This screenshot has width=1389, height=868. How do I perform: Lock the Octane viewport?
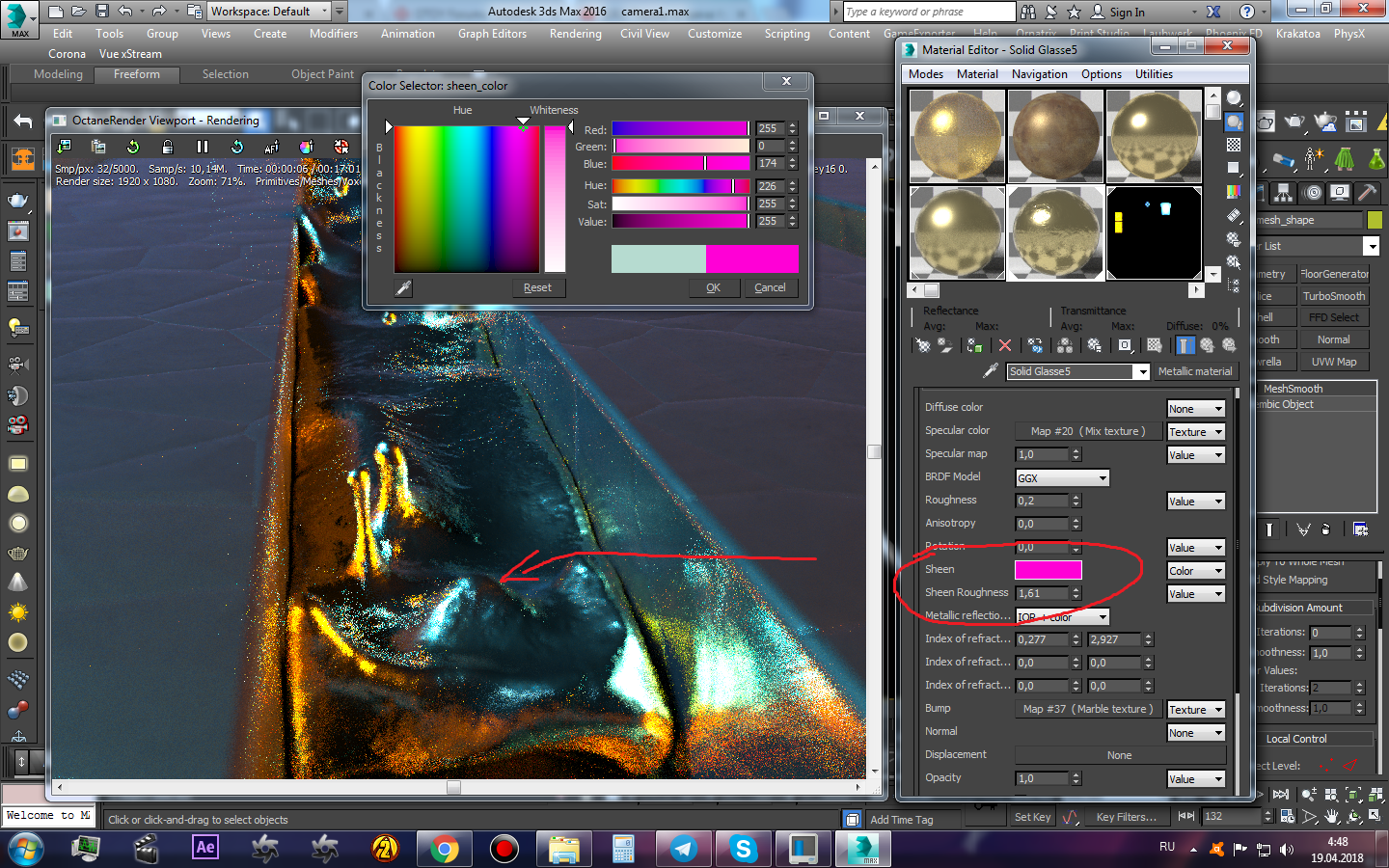coord(168,147)
